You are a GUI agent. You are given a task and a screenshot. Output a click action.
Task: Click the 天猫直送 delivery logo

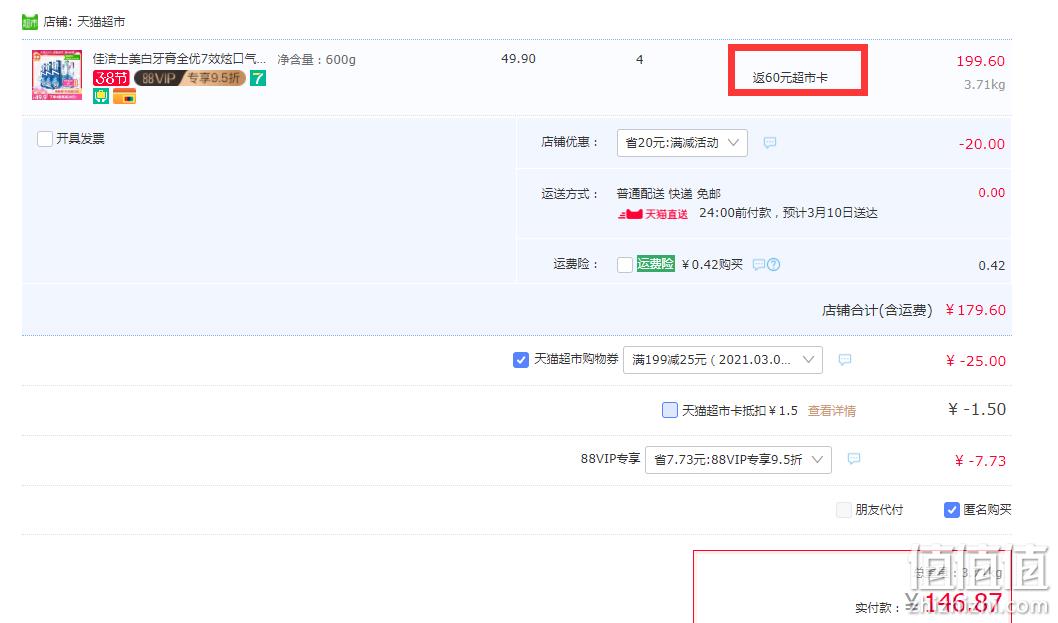pyautogui.click(x=653, y=214)
